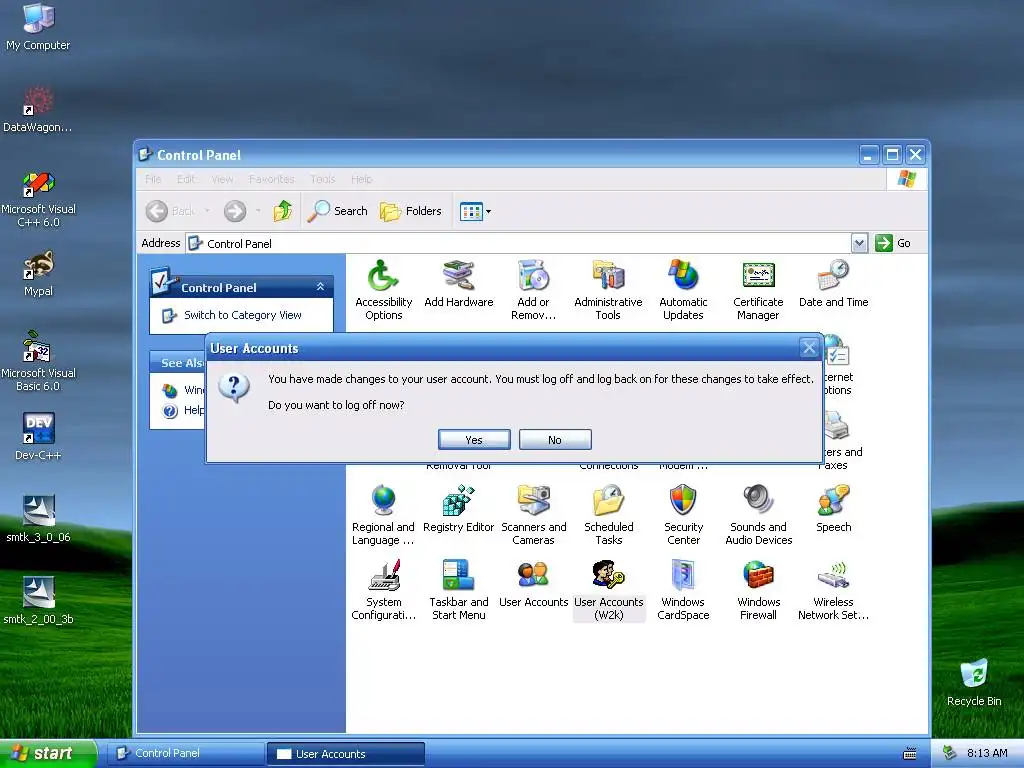Open Scanners and Cameras icon
The image size is (1024, 768).
[x=534, y=515]
